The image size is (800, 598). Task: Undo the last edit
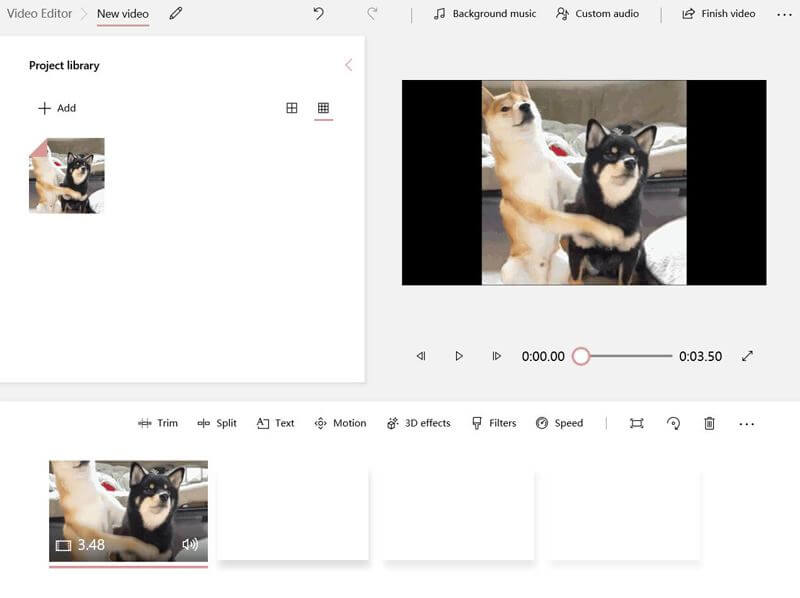[x=318, y=14]
